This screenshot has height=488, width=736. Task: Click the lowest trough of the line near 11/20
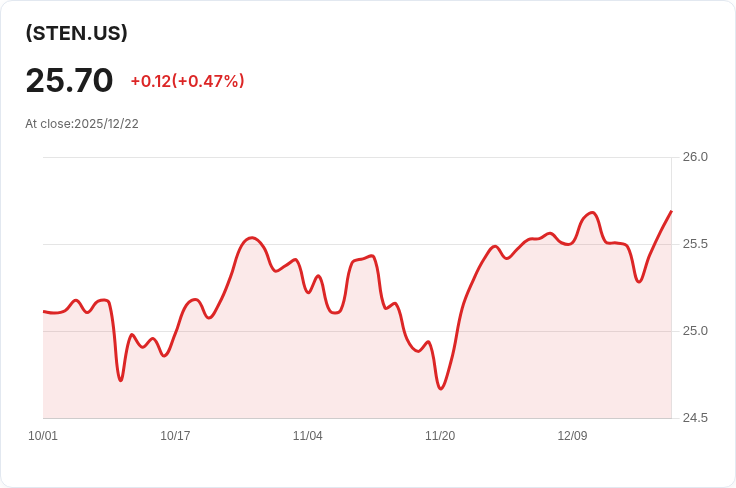(441, 388)
